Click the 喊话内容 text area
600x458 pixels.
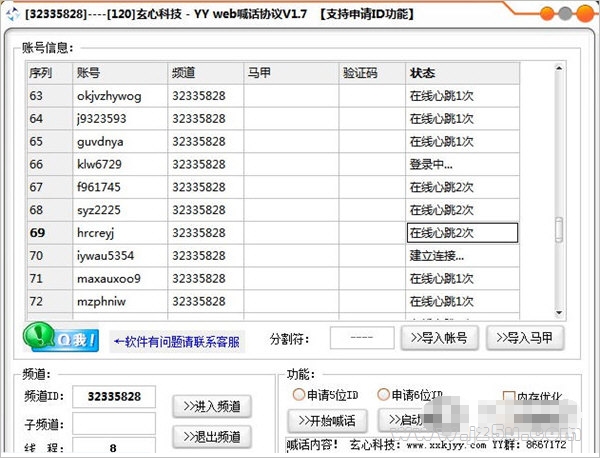click(x=427, y=445)
